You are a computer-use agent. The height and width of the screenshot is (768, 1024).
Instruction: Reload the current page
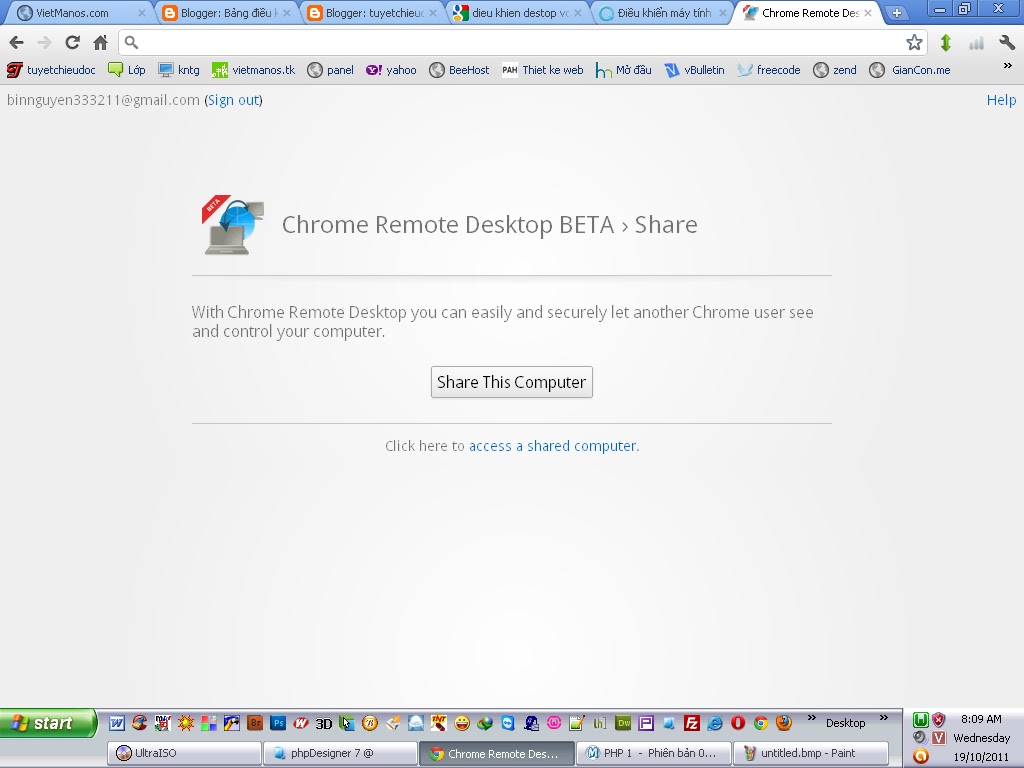pyautogui.click(x=72, y=42)
